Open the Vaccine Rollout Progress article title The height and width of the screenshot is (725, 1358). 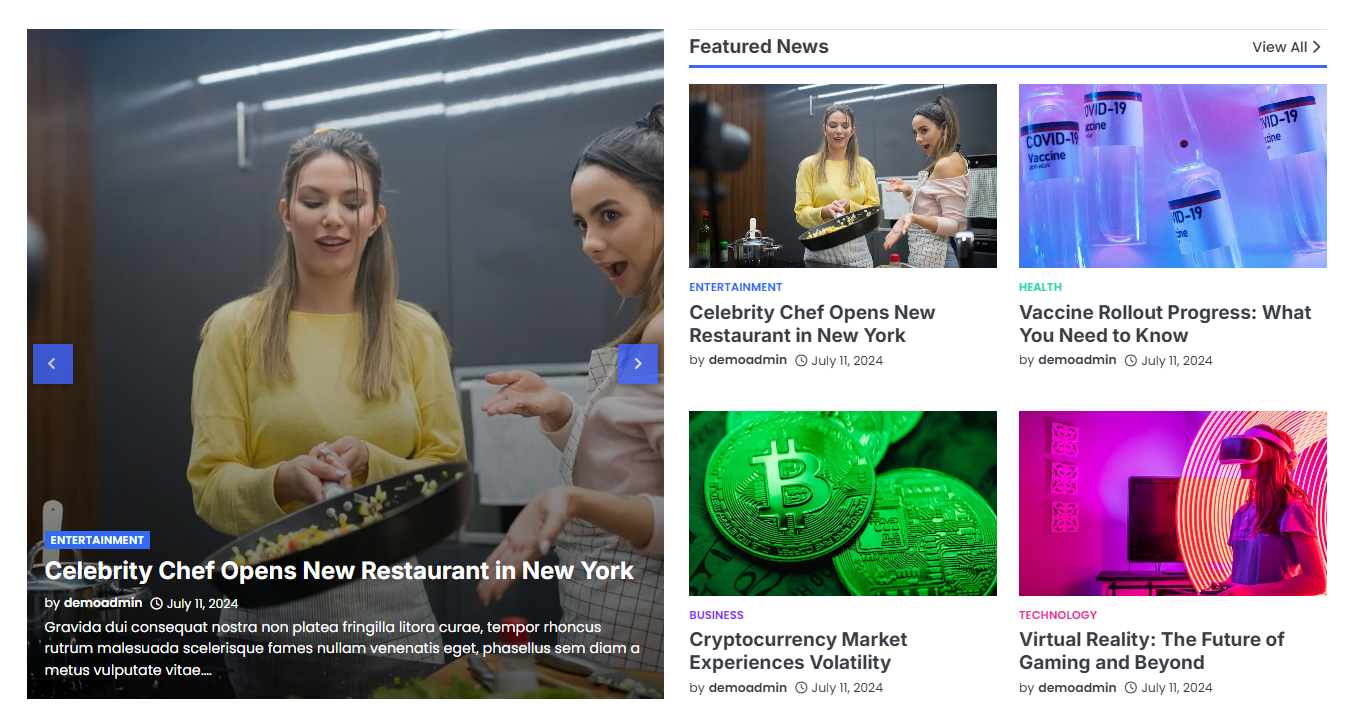point(1165,324)
